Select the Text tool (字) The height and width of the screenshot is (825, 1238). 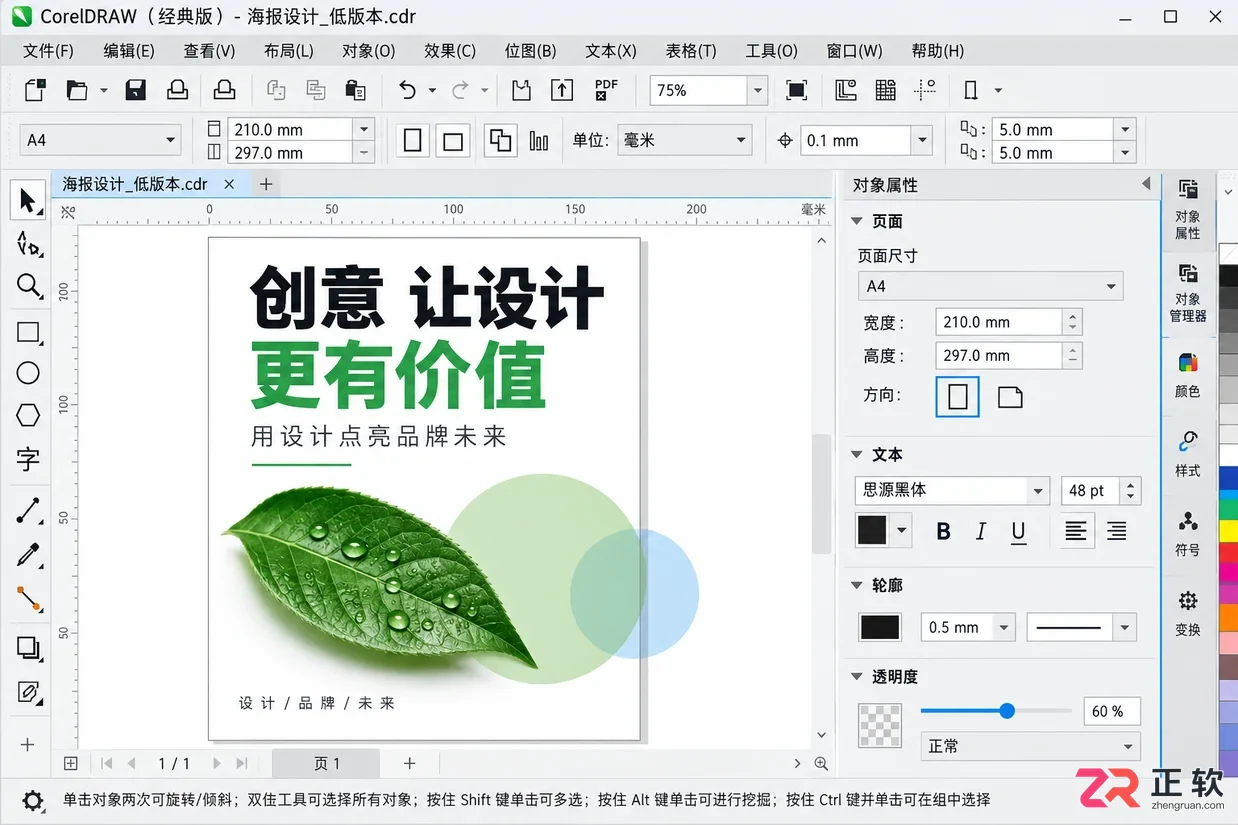point(28,458)
